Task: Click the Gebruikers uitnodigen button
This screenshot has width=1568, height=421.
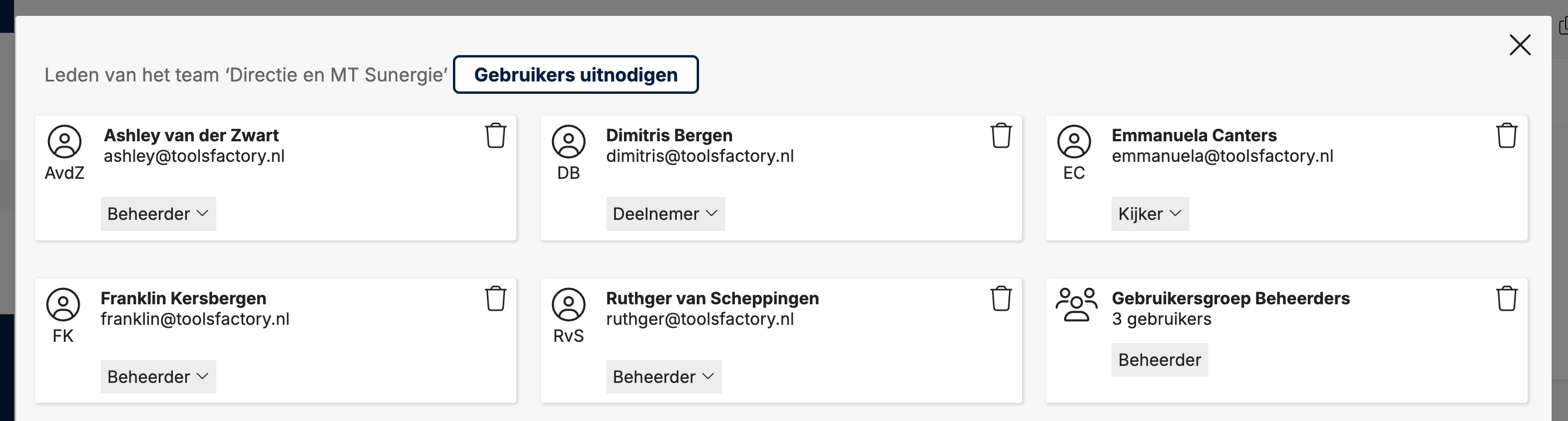Action: click(x=576, y=74)
